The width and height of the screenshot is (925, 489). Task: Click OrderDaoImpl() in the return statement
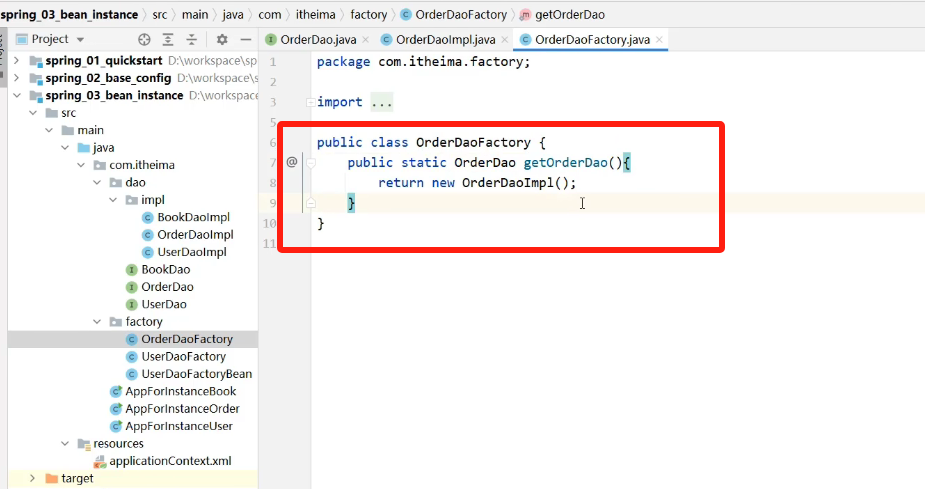(515, 183)
